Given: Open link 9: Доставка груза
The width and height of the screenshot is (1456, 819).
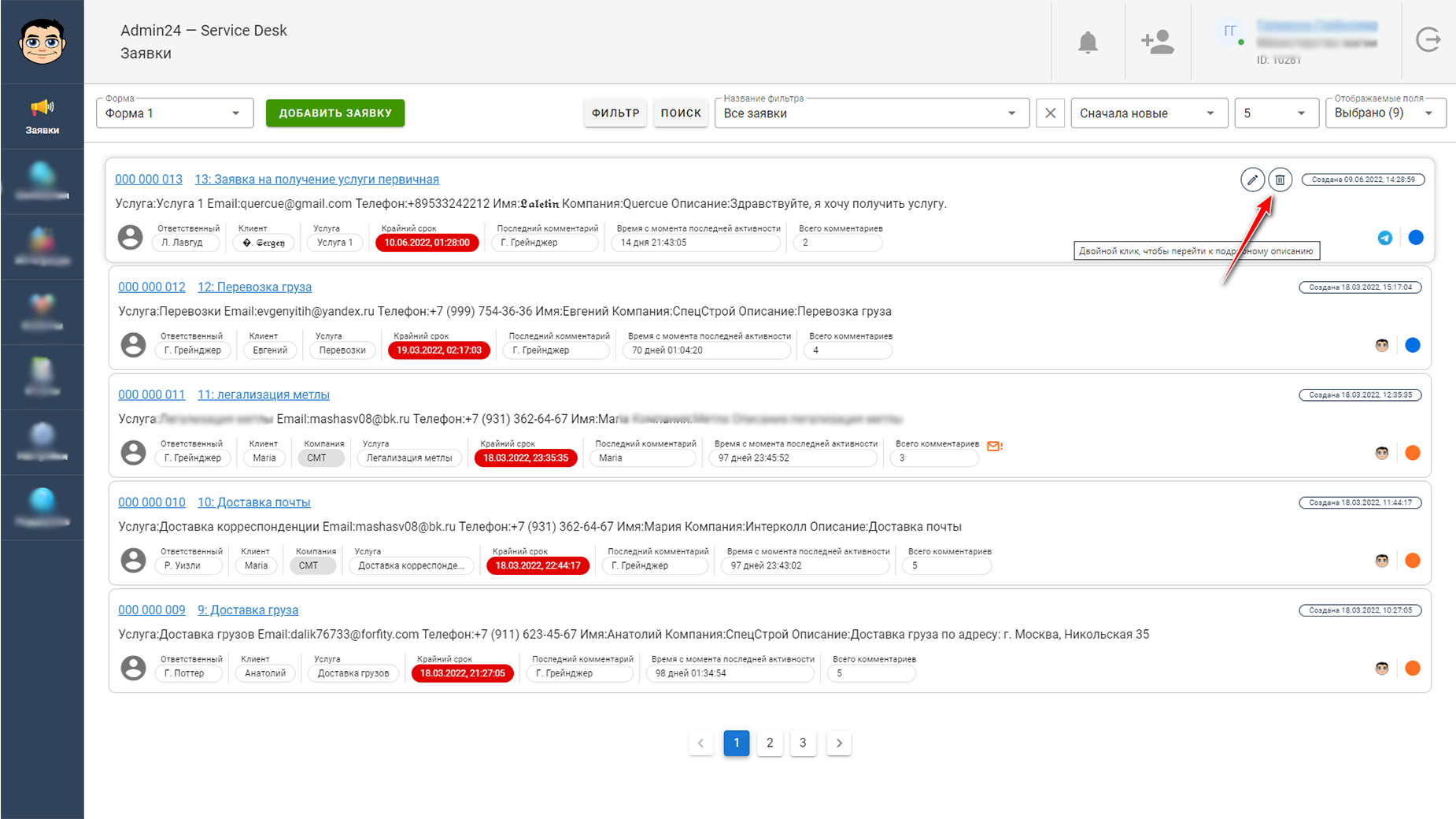Looking at the screenshot, I should [x=248, y=610].
